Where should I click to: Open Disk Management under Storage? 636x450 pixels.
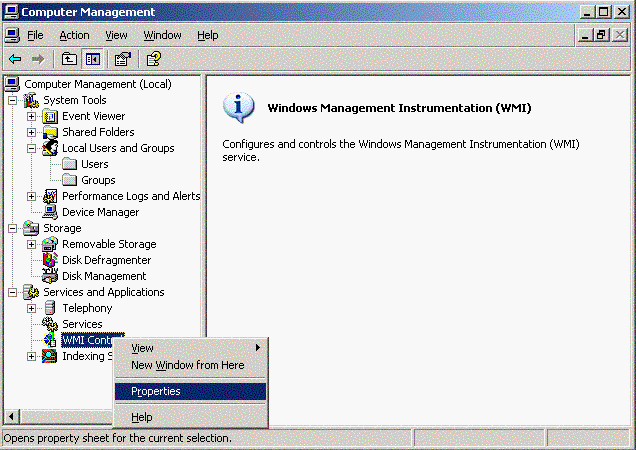(103, 276)
